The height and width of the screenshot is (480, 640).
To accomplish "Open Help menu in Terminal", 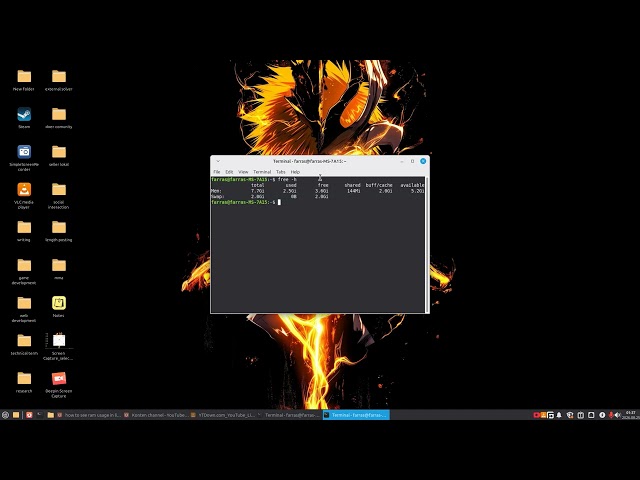I will (x=295, y=172).
